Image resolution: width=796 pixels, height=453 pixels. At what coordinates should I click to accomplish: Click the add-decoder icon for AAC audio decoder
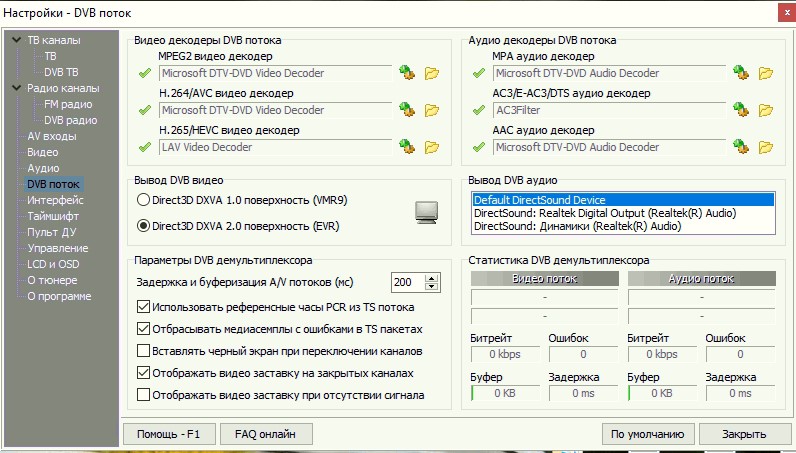click(x=740, y=147)
